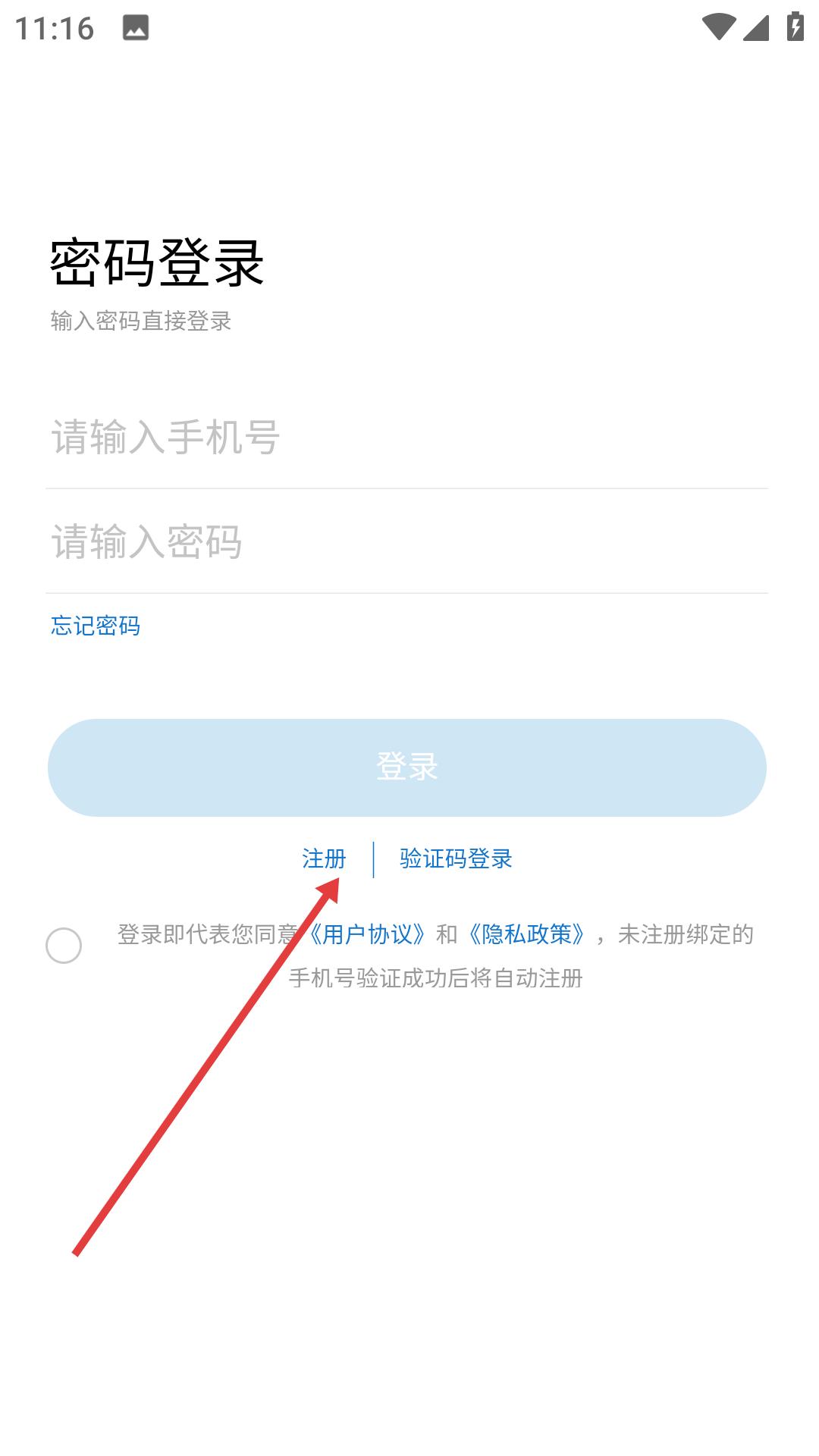The image size is (819, 1456).
Task: Tap the 输入密码直接登录 subtitle text
Action: point(141,321)
